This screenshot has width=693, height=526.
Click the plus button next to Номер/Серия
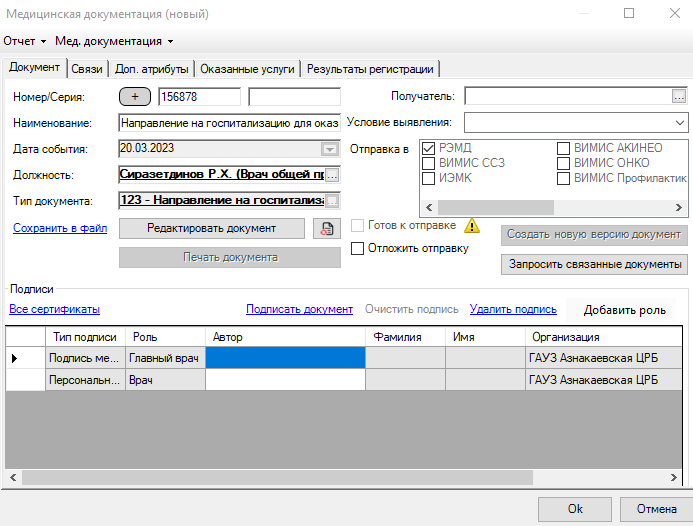134,97
